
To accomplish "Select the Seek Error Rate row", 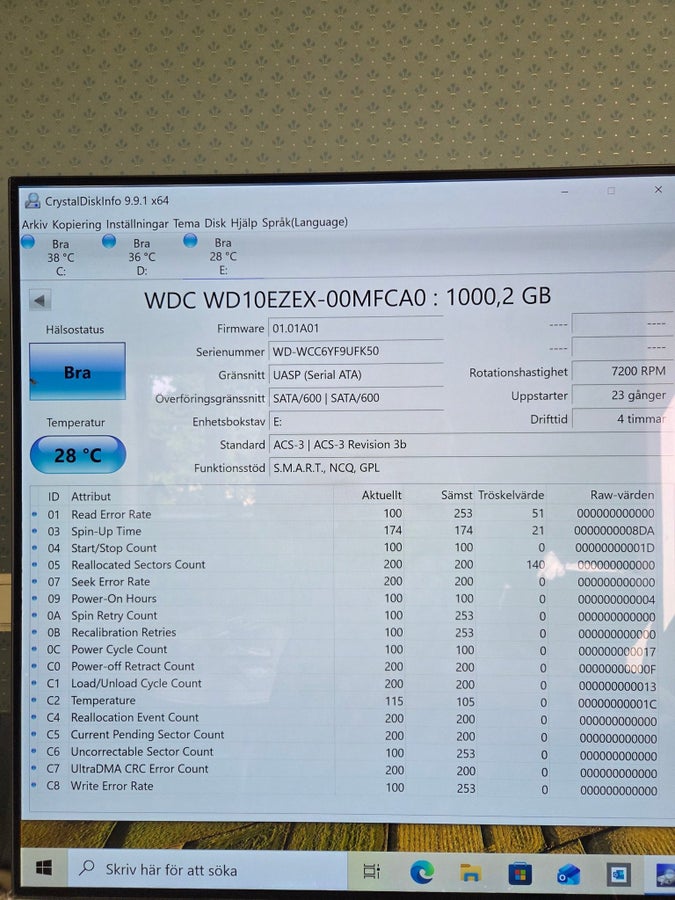I will (343, 582).
